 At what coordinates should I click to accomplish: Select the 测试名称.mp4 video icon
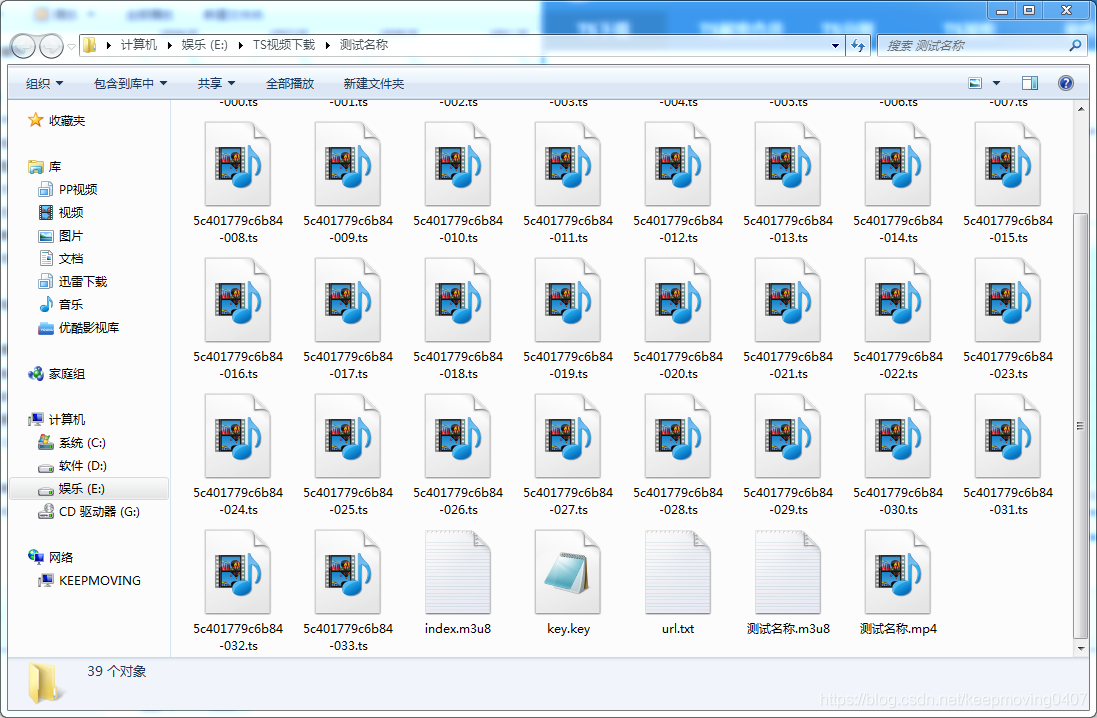[x=898, y=572]
